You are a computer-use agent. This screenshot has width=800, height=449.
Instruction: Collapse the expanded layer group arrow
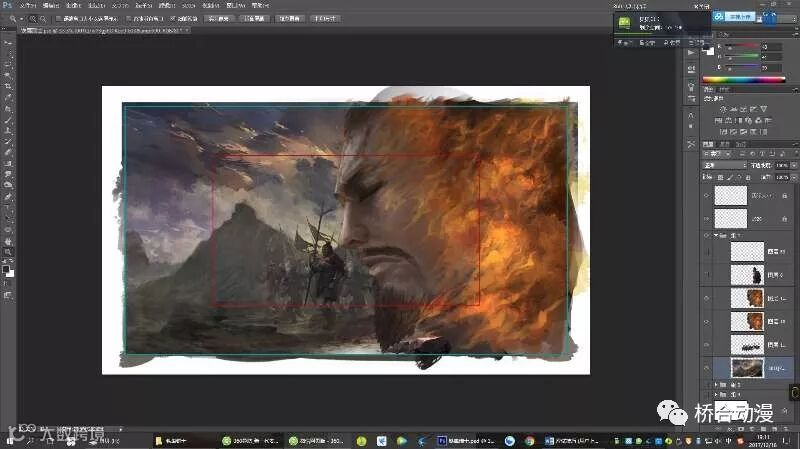[x=715, y=235]
